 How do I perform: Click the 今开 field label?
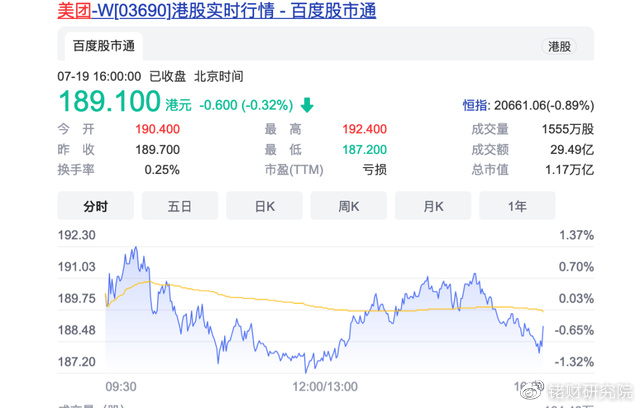(76, 129)
